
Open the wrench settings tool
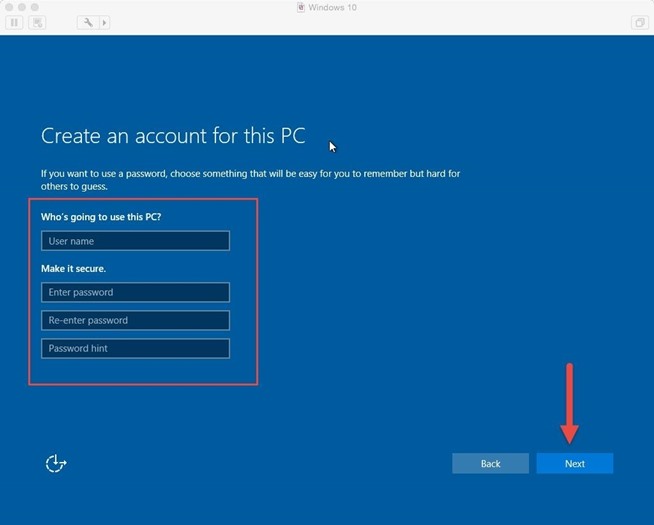[x=88, y=22]
